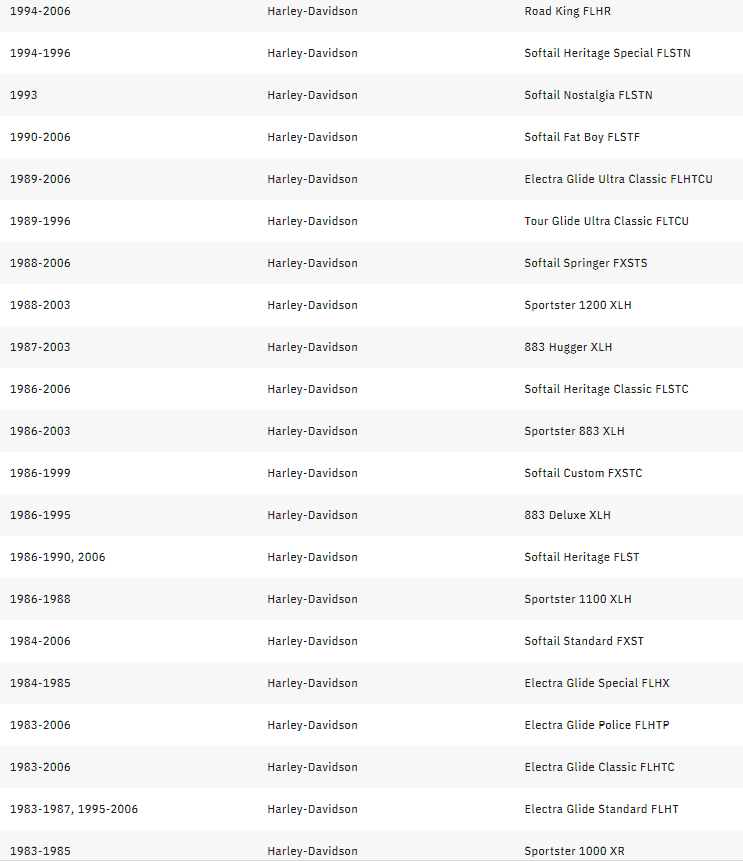
Task: Select Sportster 1100 XLH model
Action: pyautogui.click(x=578, y=599)
